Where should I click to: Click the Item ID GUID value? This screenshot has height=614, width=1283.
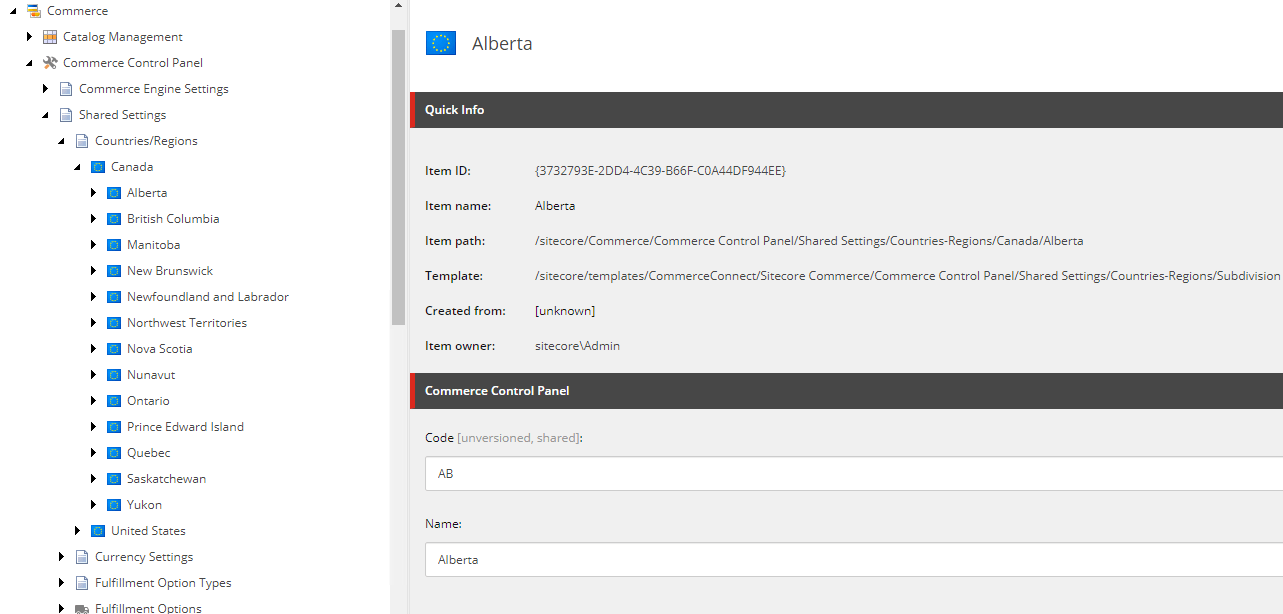661,171
